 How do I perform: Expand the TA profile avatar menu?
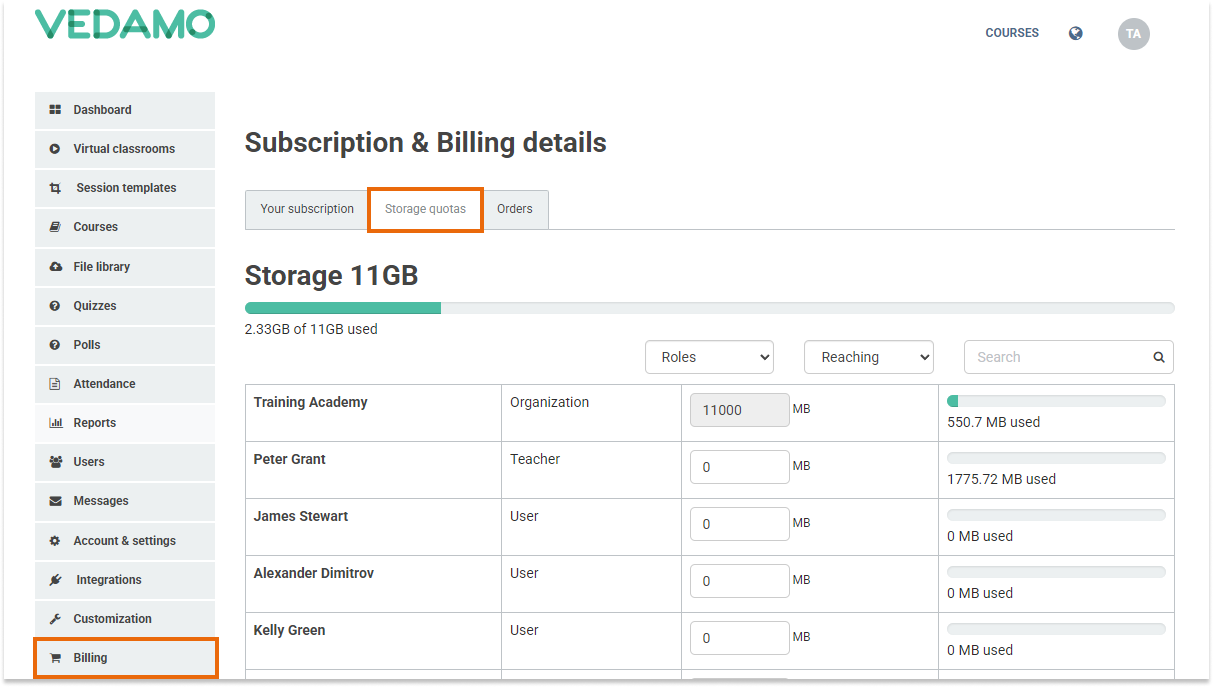(1133, 34)
